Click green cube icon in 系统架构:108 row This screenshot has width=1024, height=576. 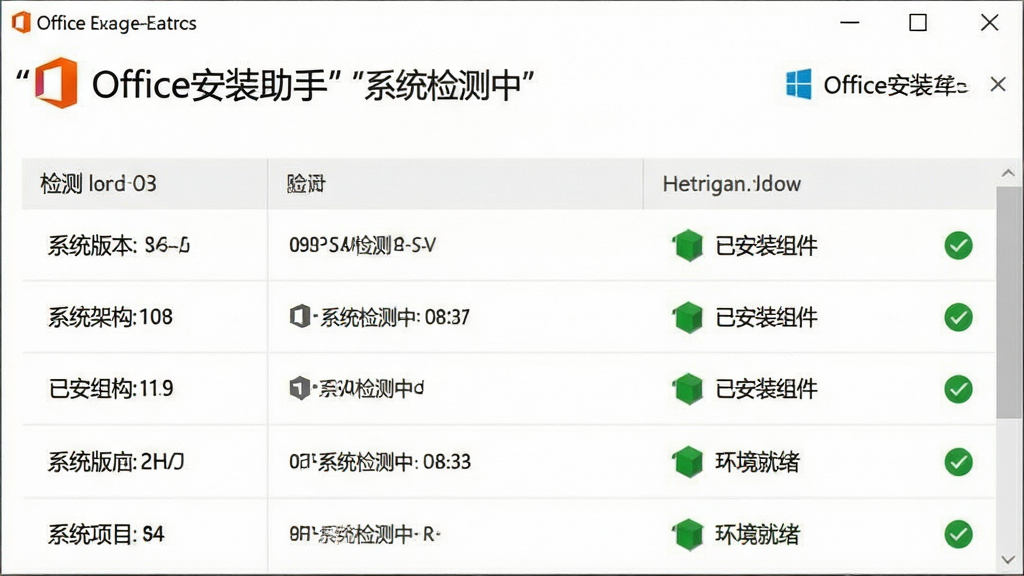(688, 317)
